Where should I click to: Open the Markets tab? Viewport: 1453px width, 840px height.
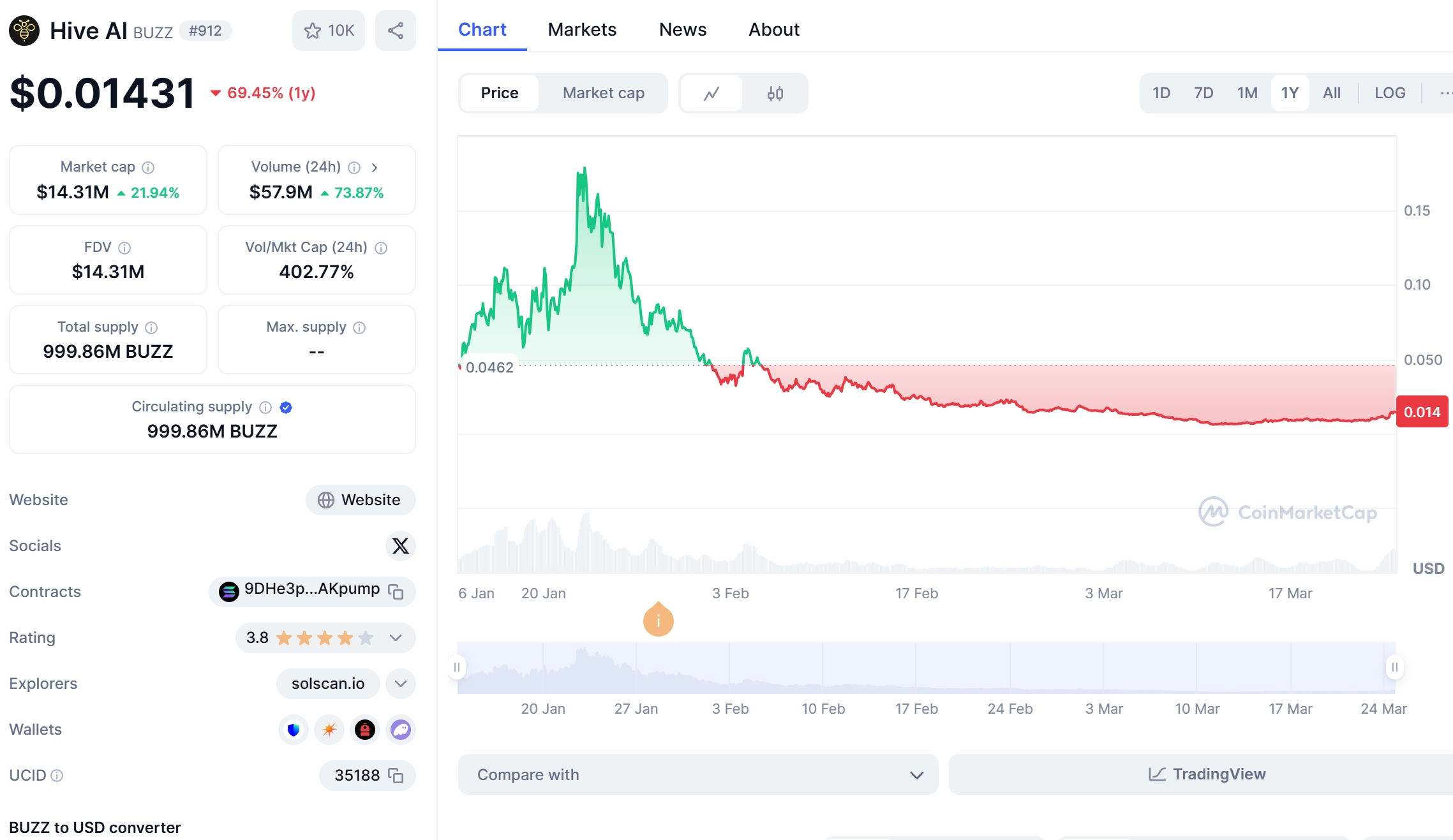(x=582, y=29)
